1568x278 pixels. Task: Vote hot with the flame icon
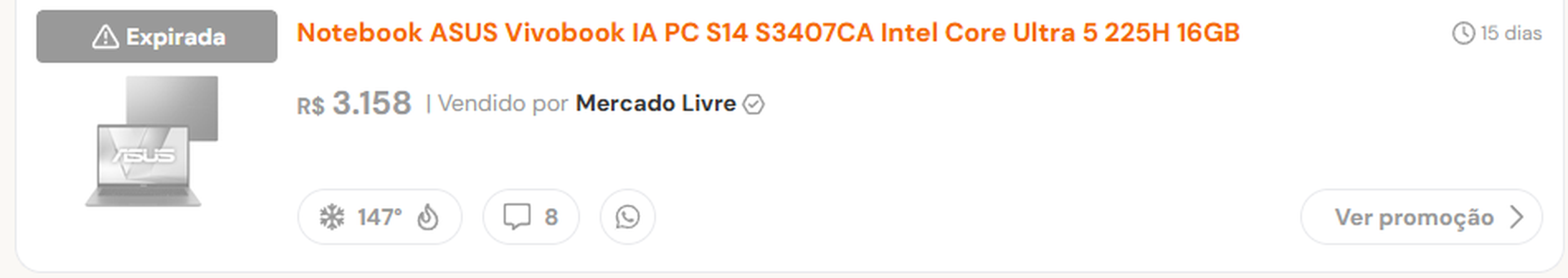(428, 217)
